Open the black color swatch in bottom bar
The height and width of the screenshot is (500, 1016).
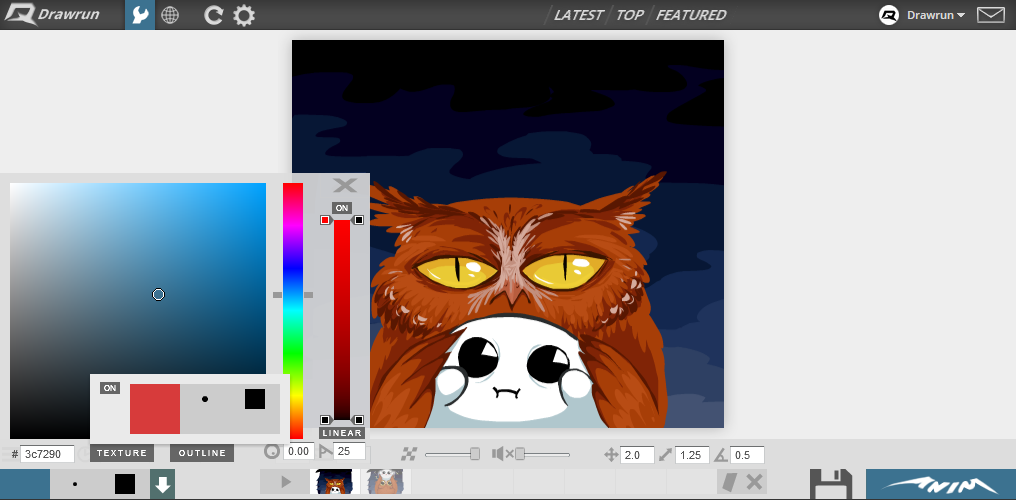click(125, 484)
